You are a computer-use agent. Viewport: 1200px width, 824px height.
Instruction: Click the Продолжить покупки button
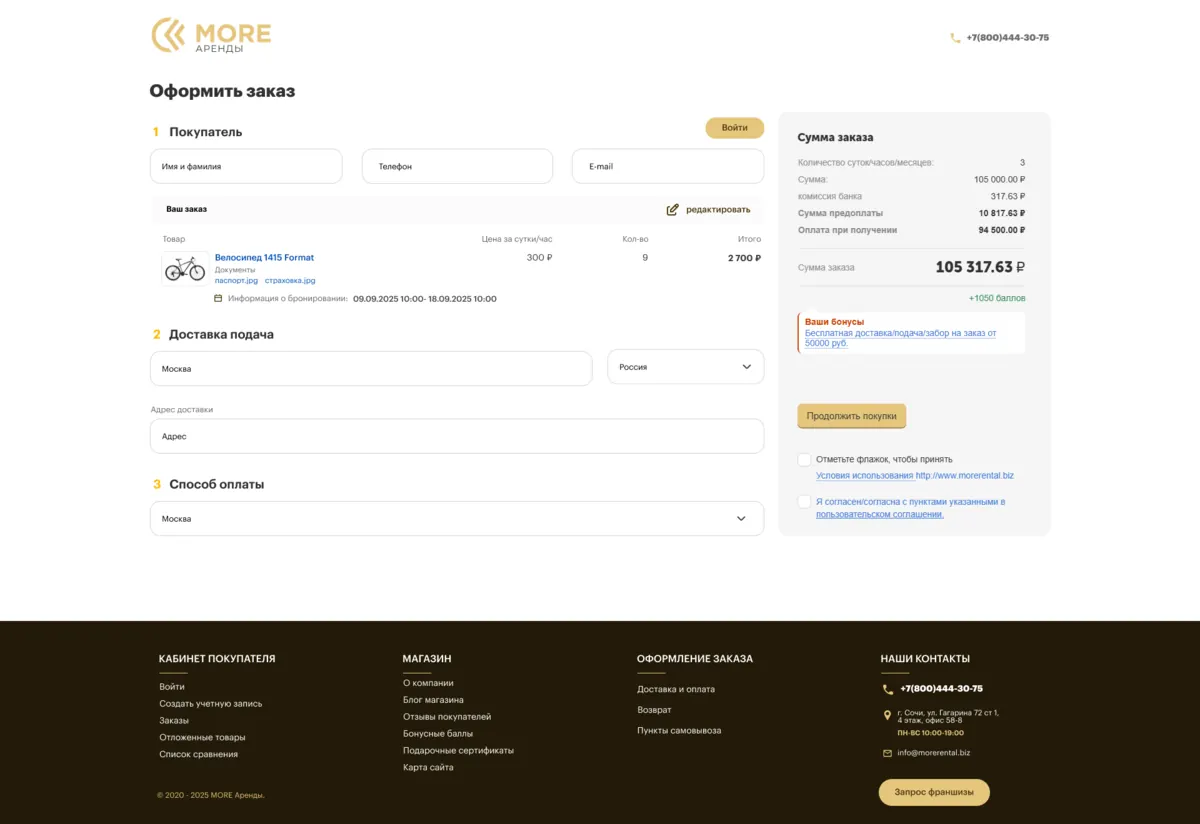(852, 416)
